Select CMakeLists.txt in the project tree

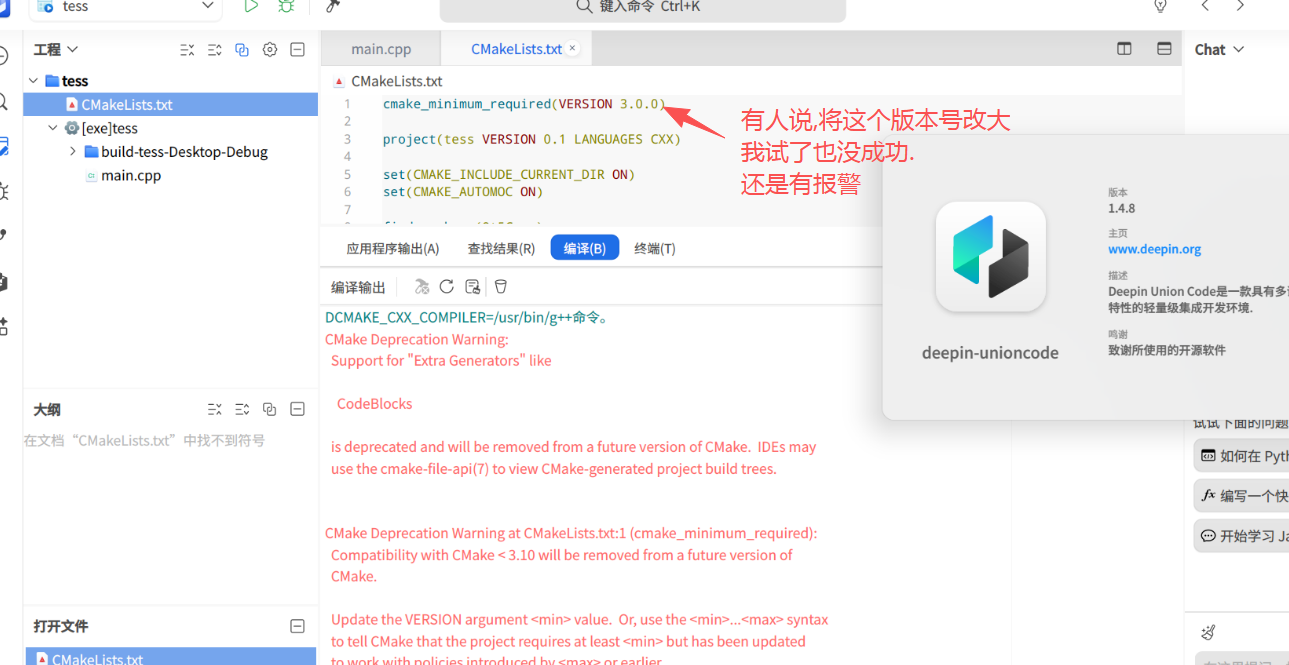pyautogui.click(x=171, y=104)
